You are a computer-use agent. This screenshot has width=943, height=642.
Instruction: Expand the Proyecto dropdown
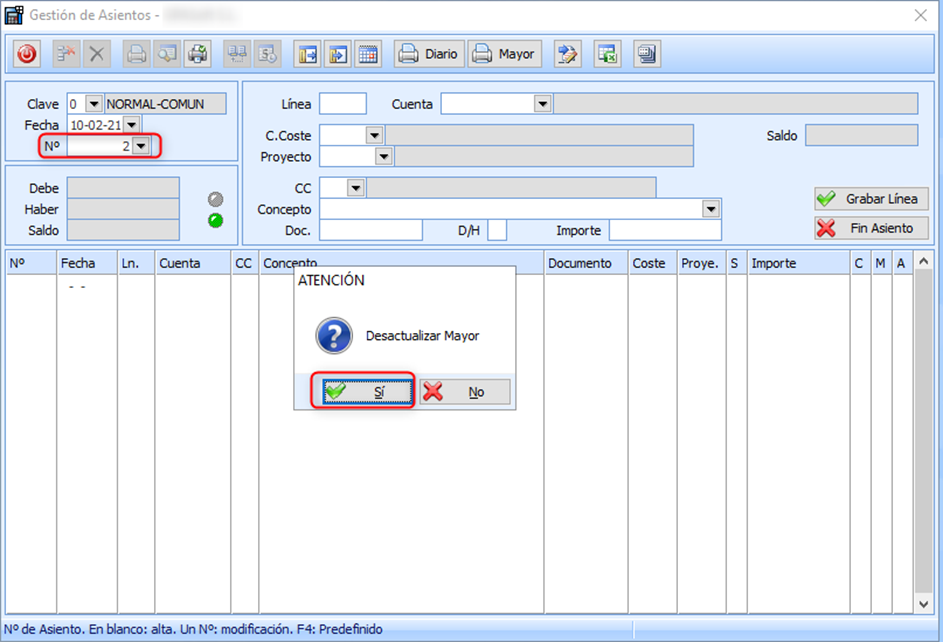pyautogui.click(x=383, y=157)
